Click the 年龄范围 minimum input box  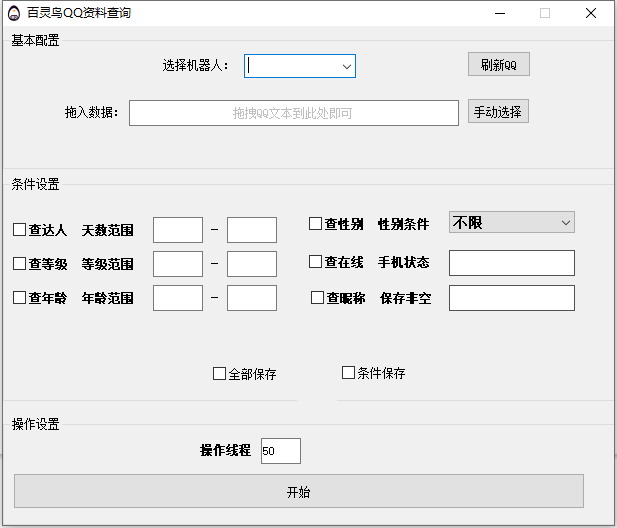[178, 298]
